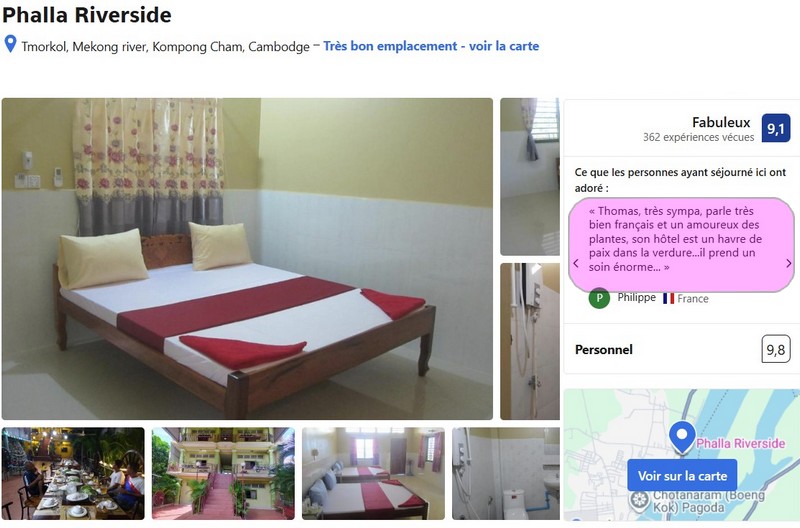Click Philippe's green avatar circle
This screenshot has height=528, width=800.
[599, 298]
